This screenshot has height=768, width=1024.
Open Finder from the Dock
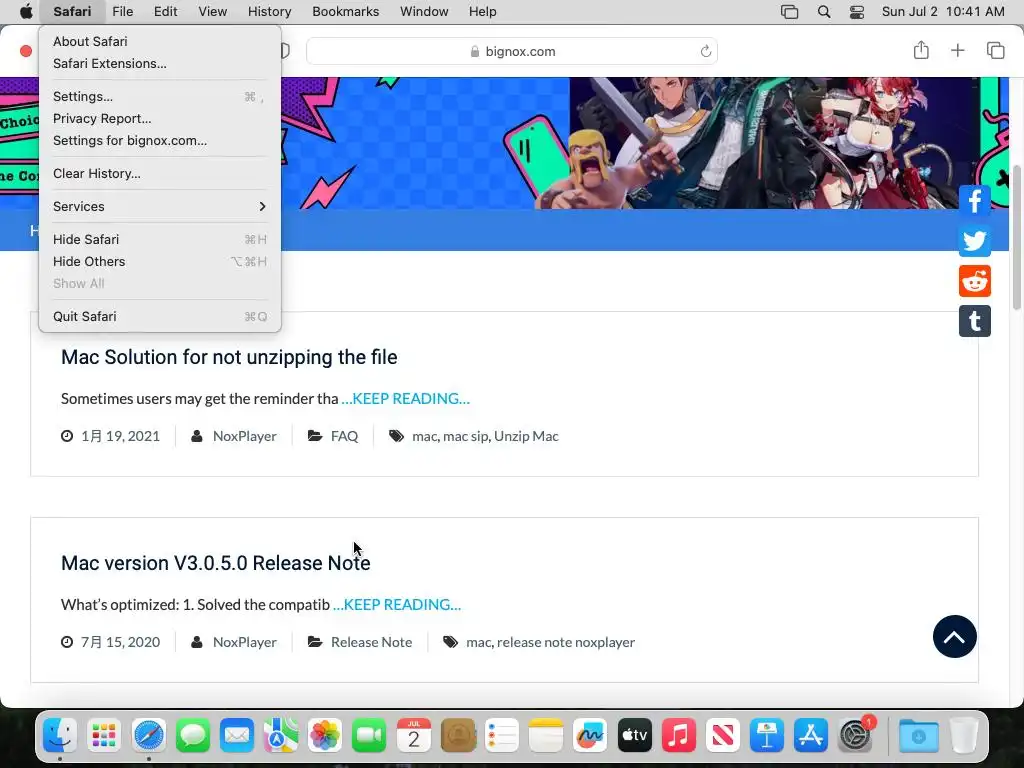[x=60, y=735]
